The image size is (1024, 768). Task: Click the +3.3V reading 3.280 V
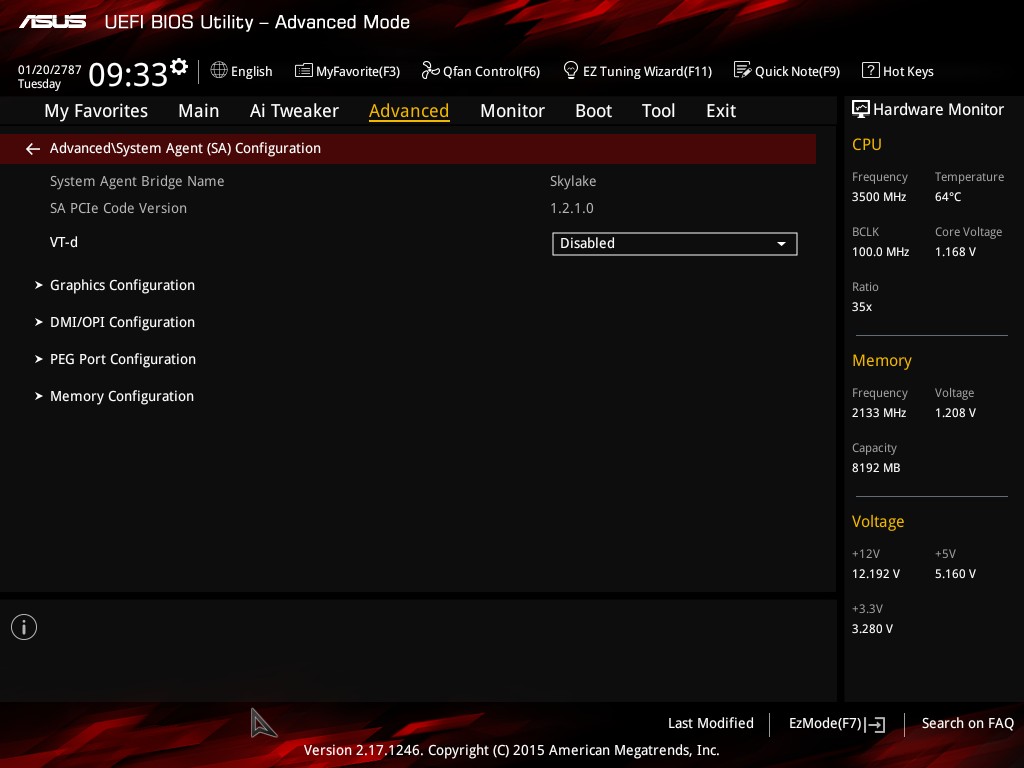coord(872,628)
